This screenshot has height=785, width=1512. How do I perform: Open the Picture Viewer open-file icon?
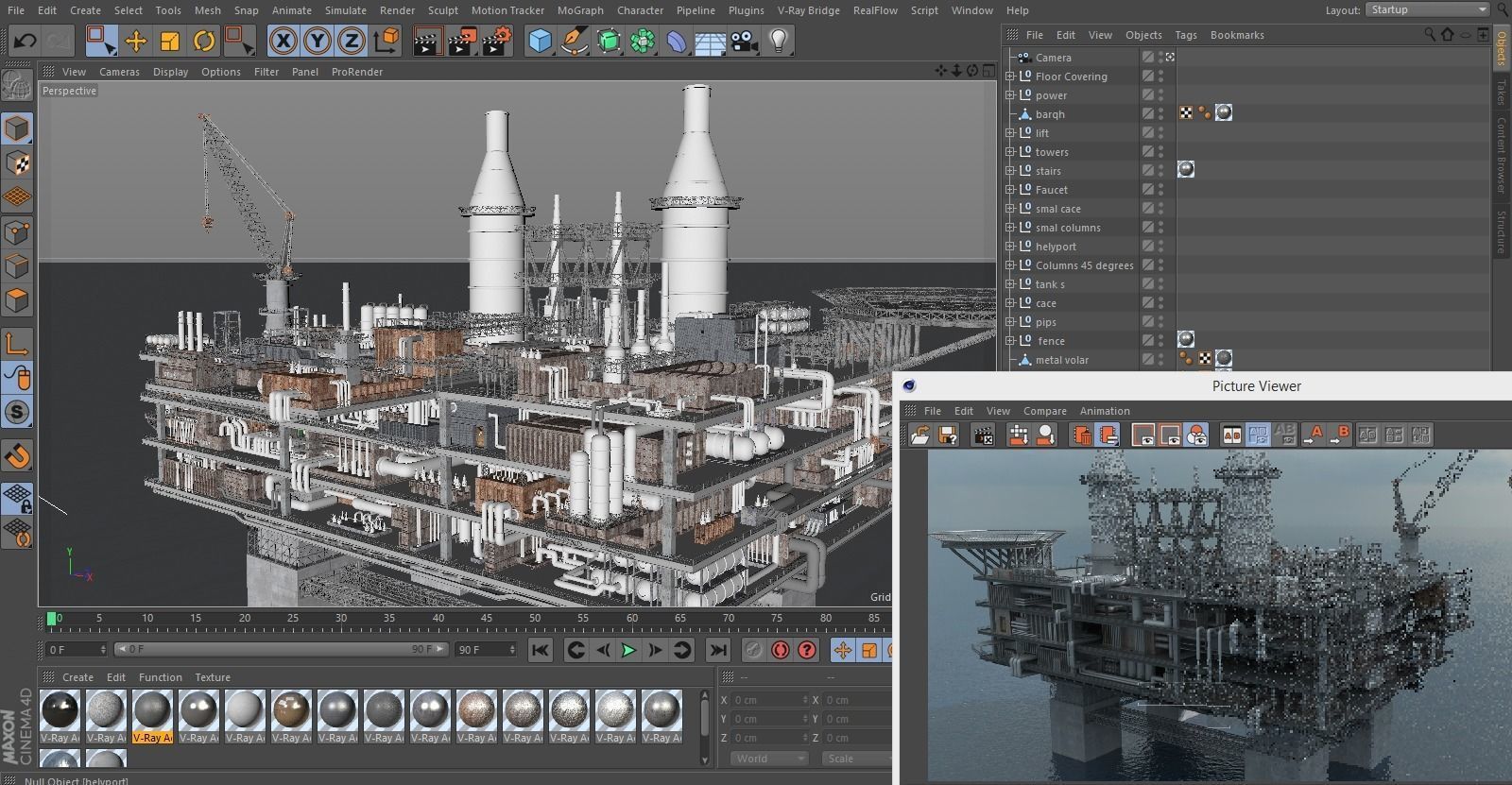point(920,435)
